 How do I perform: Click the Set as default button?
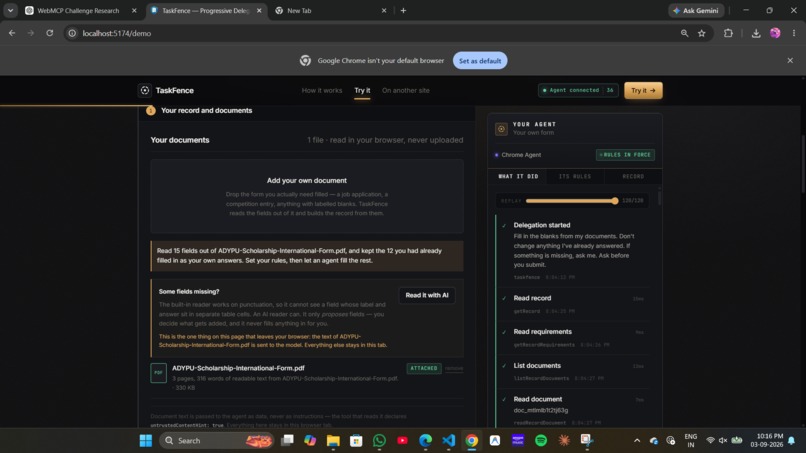click(x=480, y=61)
